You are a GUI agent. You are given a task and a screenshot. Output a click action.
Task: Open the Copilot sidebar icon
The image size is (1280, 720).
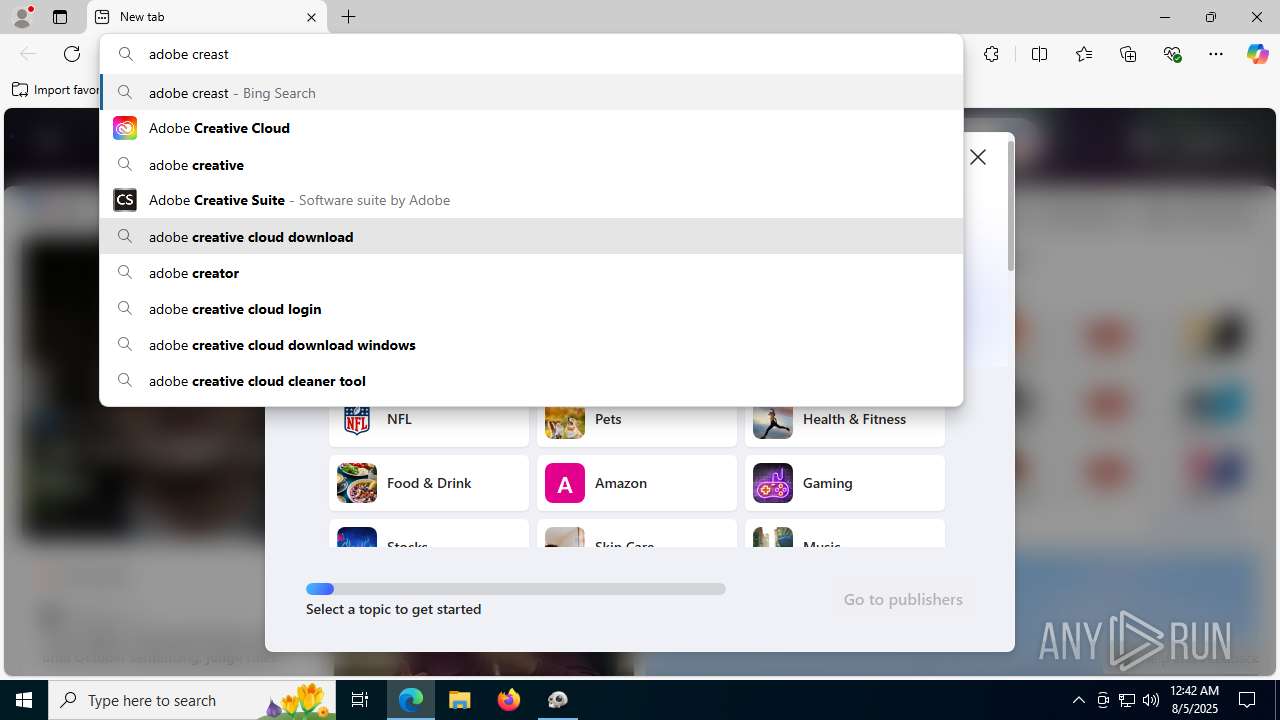pyautogui.click(x=1257, y=54)
